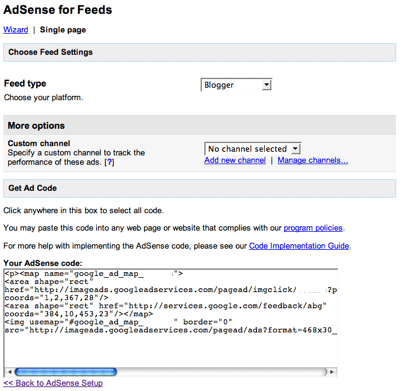Click Add new channel link
The image size is (400, 391).
point(235,160)
